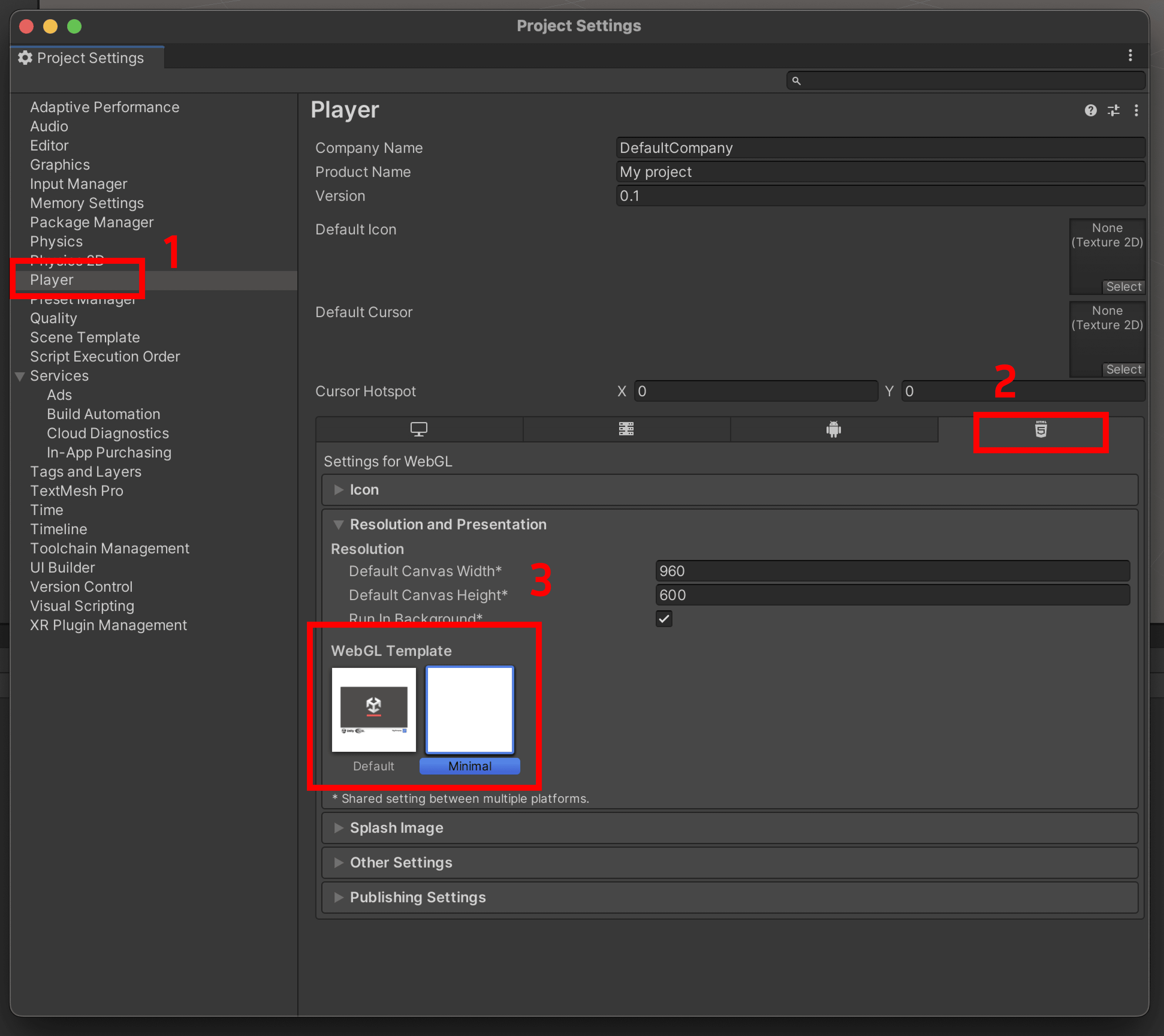Open Graphics settings

[x=60, y=165]
